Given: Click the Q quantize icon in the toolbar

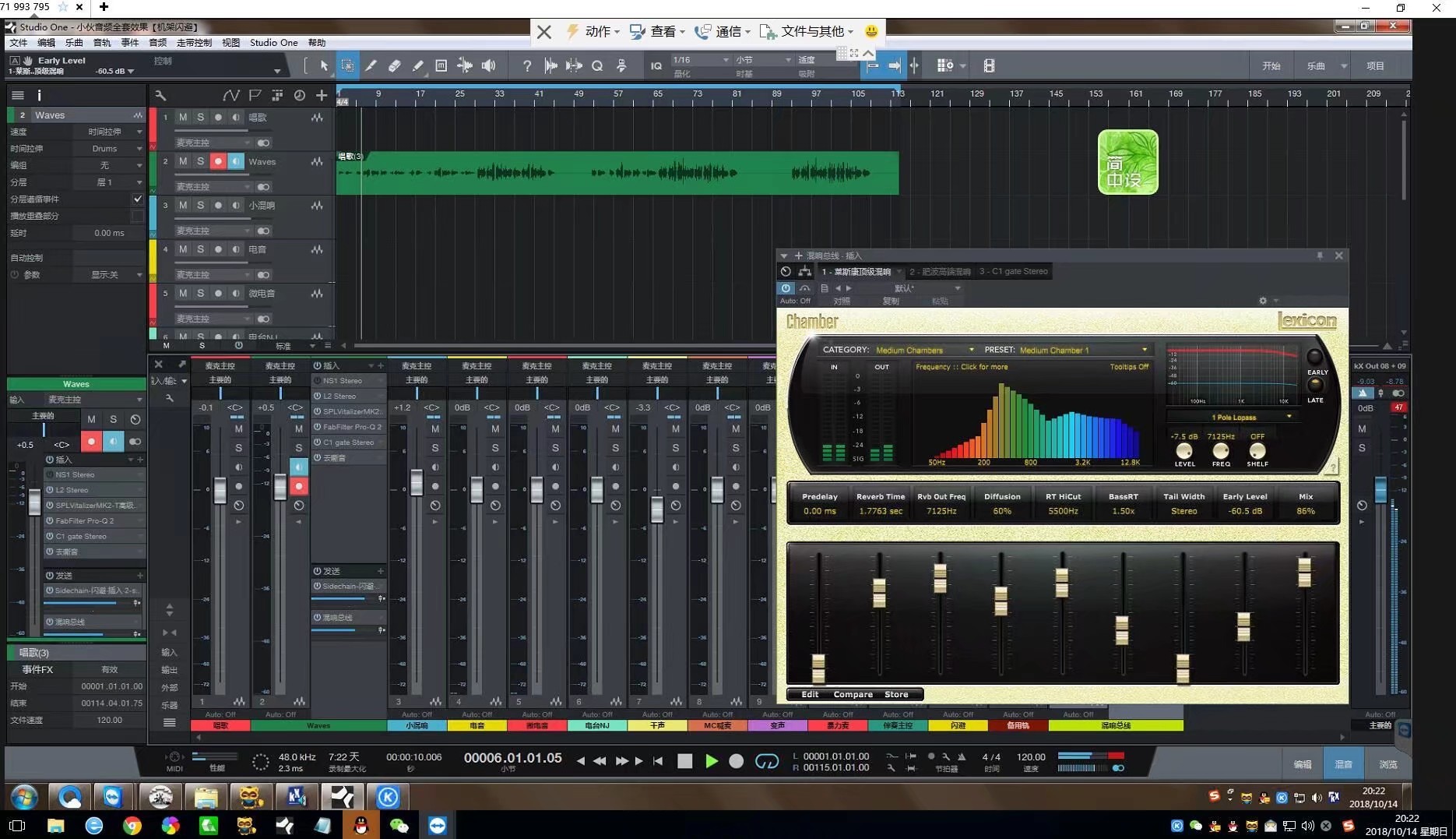Looking at the screenshot, I should click(x=597, y=66).
